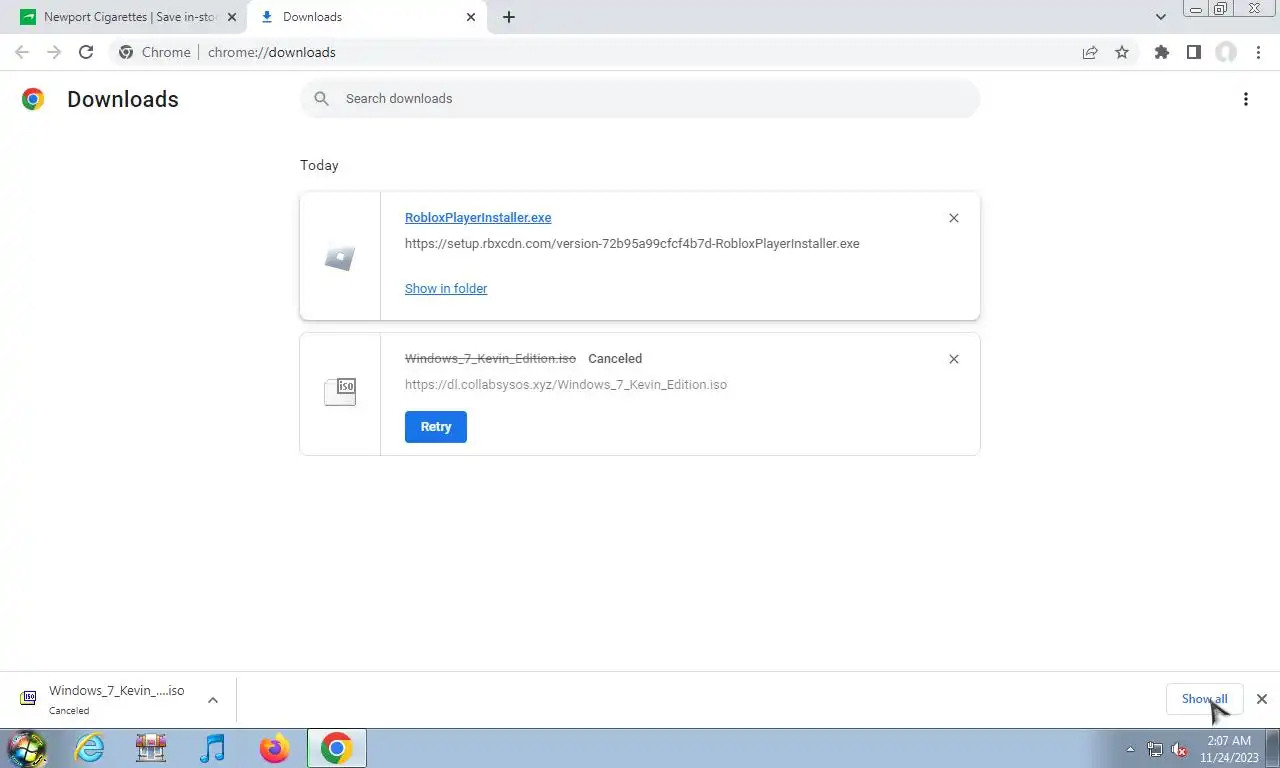Viewport: 1280px width, 768px height.
Task: Remove Windows_7_Kevin_Edition.iso from the list
Action: [953, 359]
